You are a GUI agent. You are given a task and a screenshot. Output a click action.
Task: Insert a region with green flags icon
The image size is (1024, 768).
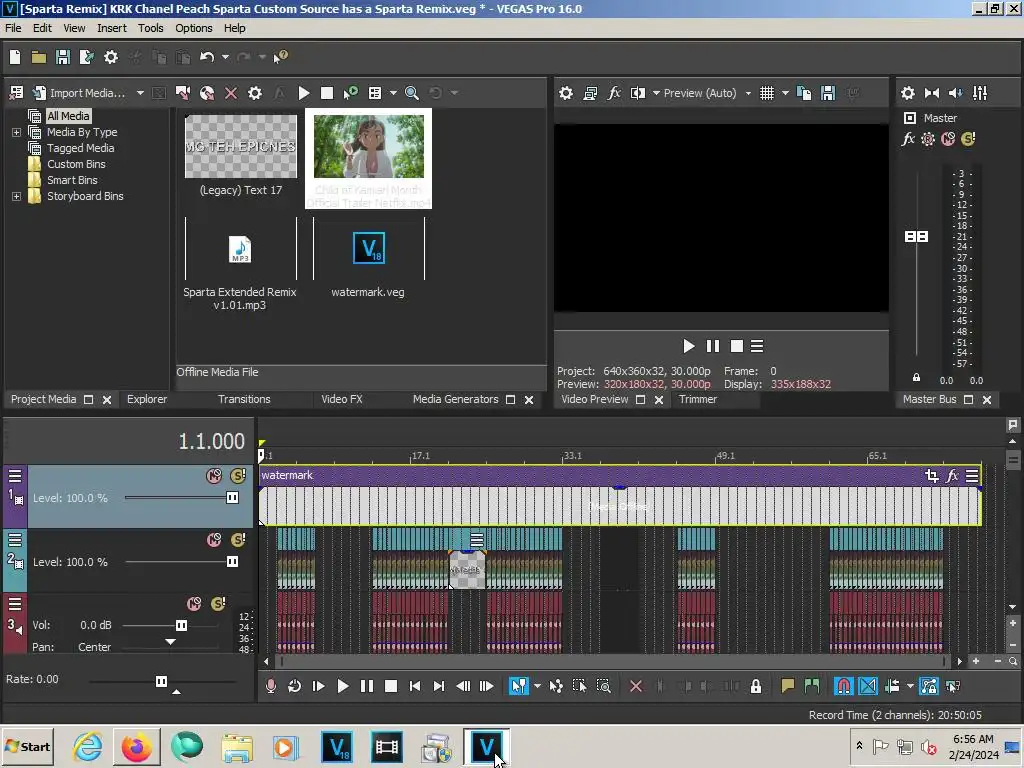point(812,686)
